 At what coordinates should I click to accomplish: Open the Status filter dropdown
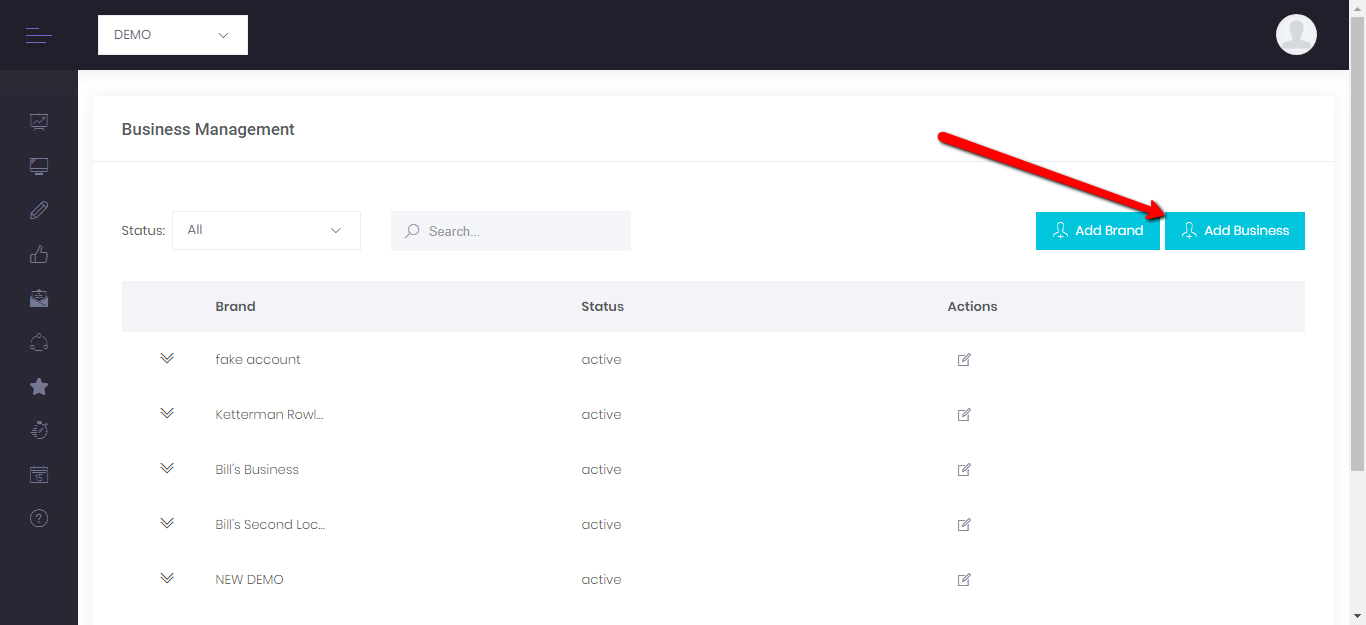pyautogui.click(x=266, y=230)
